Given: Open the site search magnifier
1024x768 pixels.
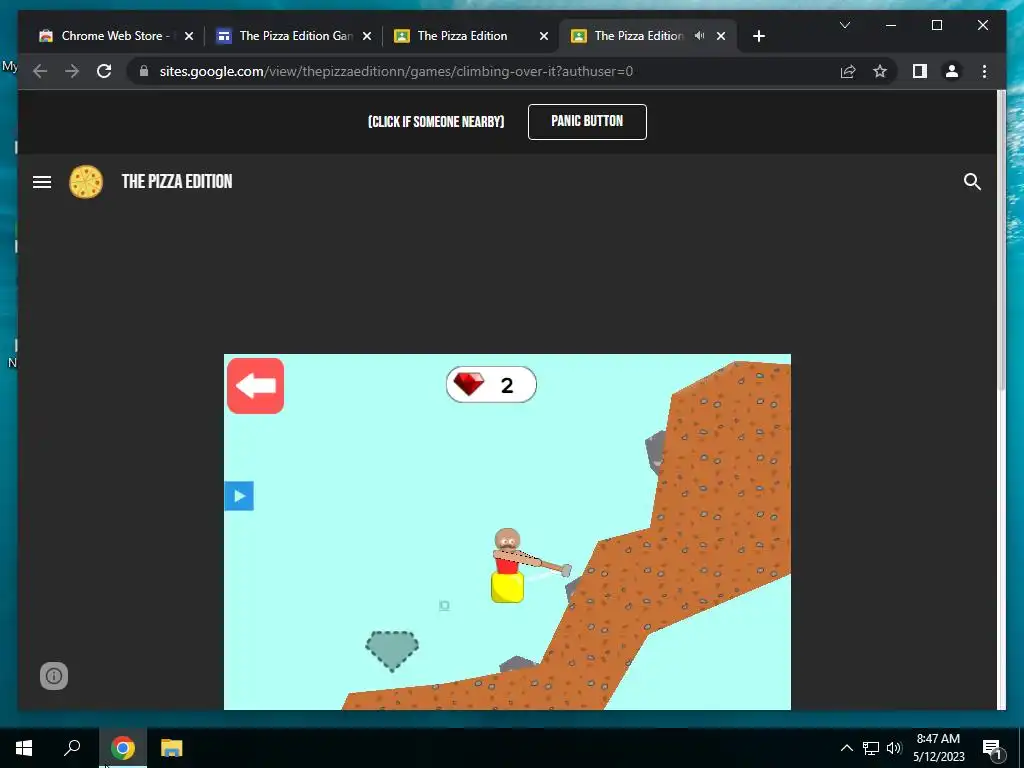Looking at the screenshot, I should 972,182.
